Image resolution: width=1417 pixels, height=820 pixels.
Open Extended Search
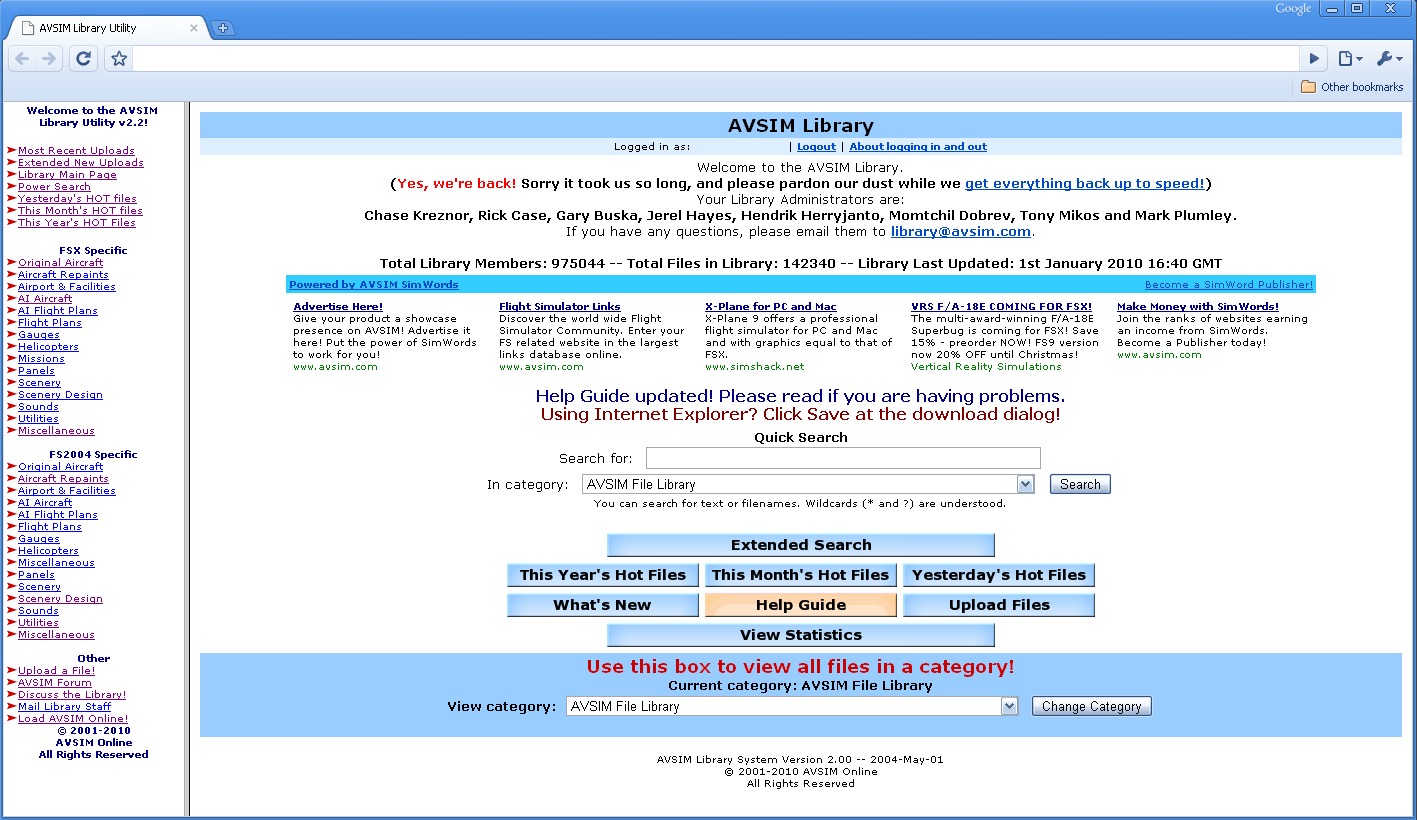coord(801,545)
